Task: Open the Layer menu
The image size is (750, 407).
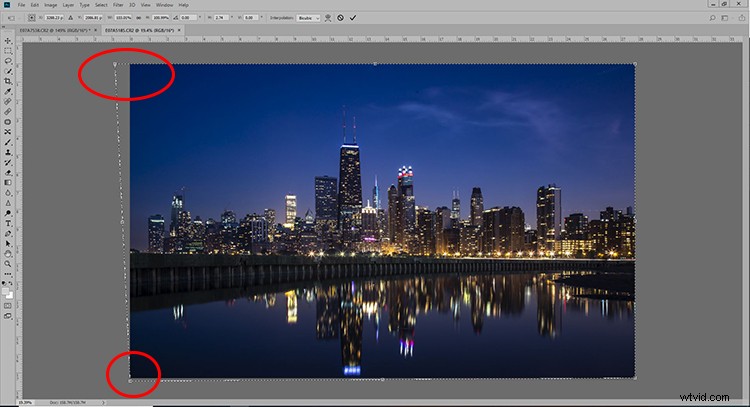Action: pos(68,5)
